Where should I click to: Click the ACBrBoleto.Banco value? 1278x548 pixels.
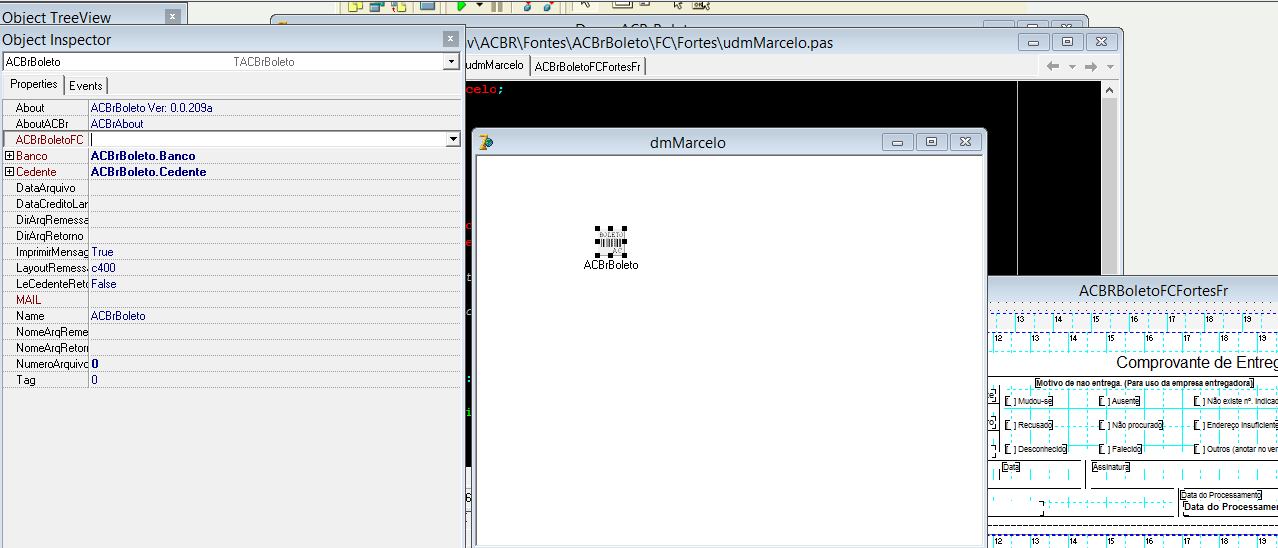coord(143,156)
